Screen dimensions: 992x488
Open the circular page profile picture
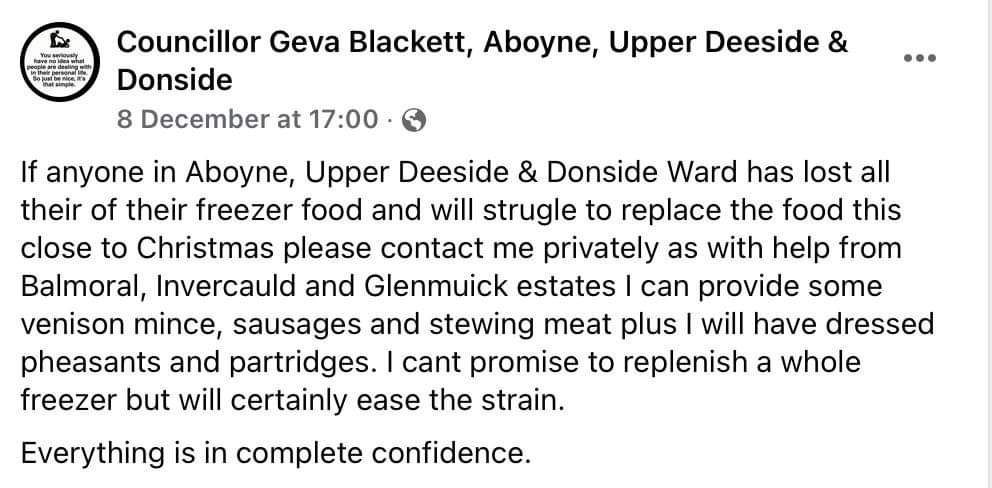point(60,62)
